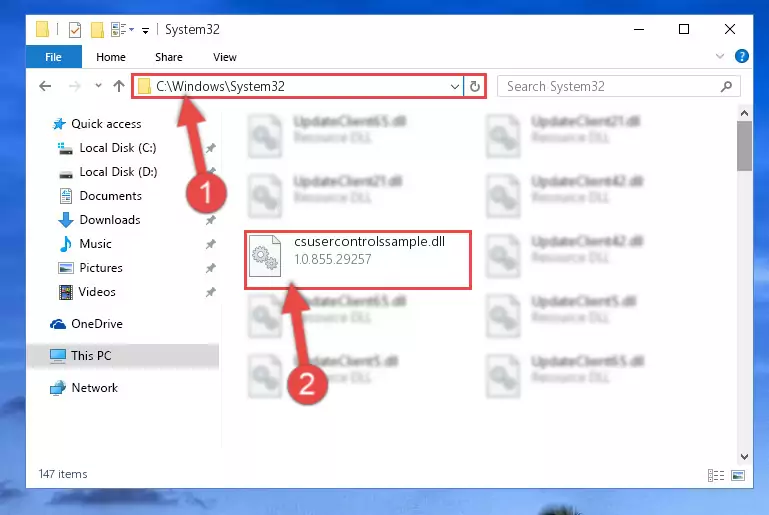Open the File menu tab

[x=53, y=57]
